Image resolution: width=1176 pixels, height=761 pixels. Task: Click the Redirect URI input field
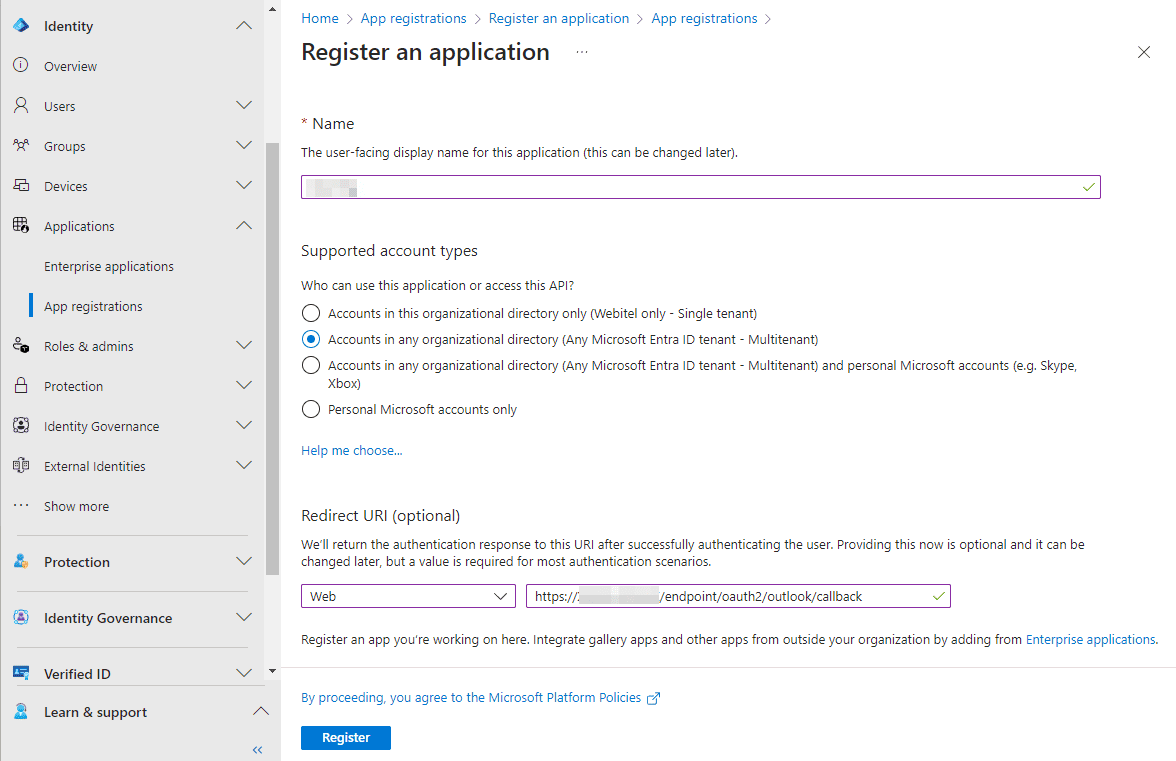click(x=738, y=596)
